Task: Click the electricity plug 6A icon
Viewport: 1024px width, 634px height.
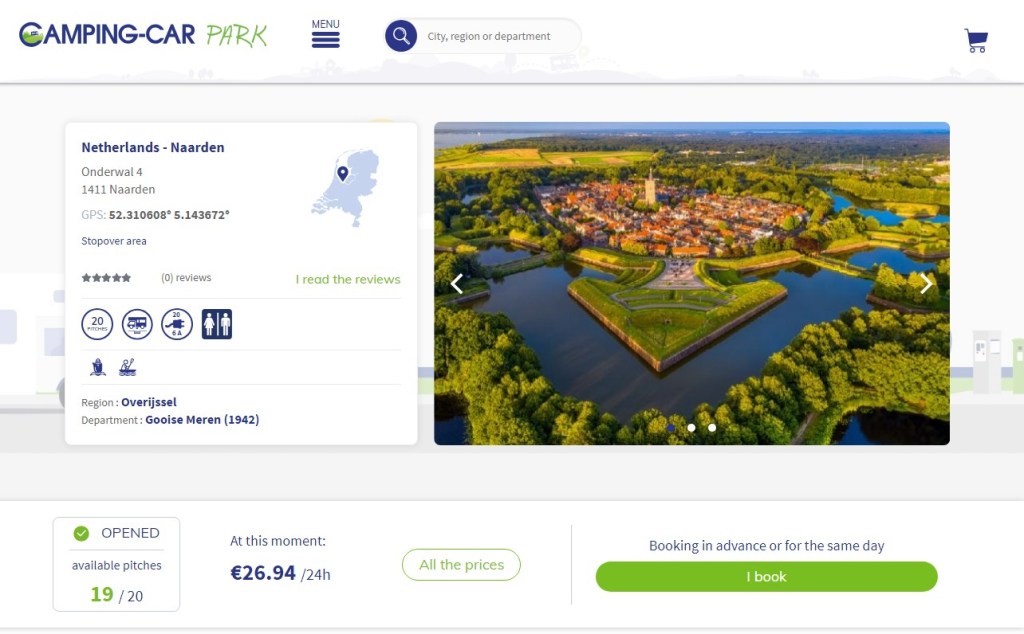Action: click(x=177, y=324)
